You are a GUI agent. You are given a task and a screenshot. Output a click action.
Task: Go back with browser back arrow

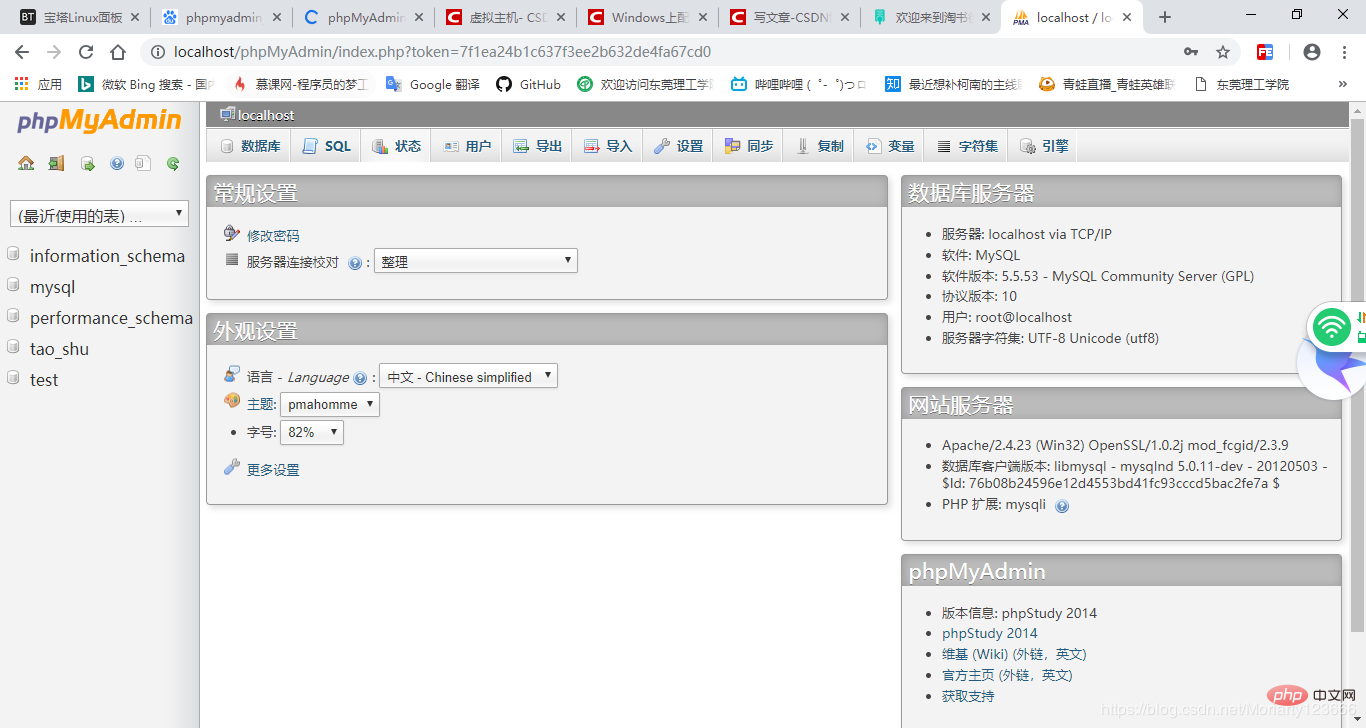click(x=22, y=52)
